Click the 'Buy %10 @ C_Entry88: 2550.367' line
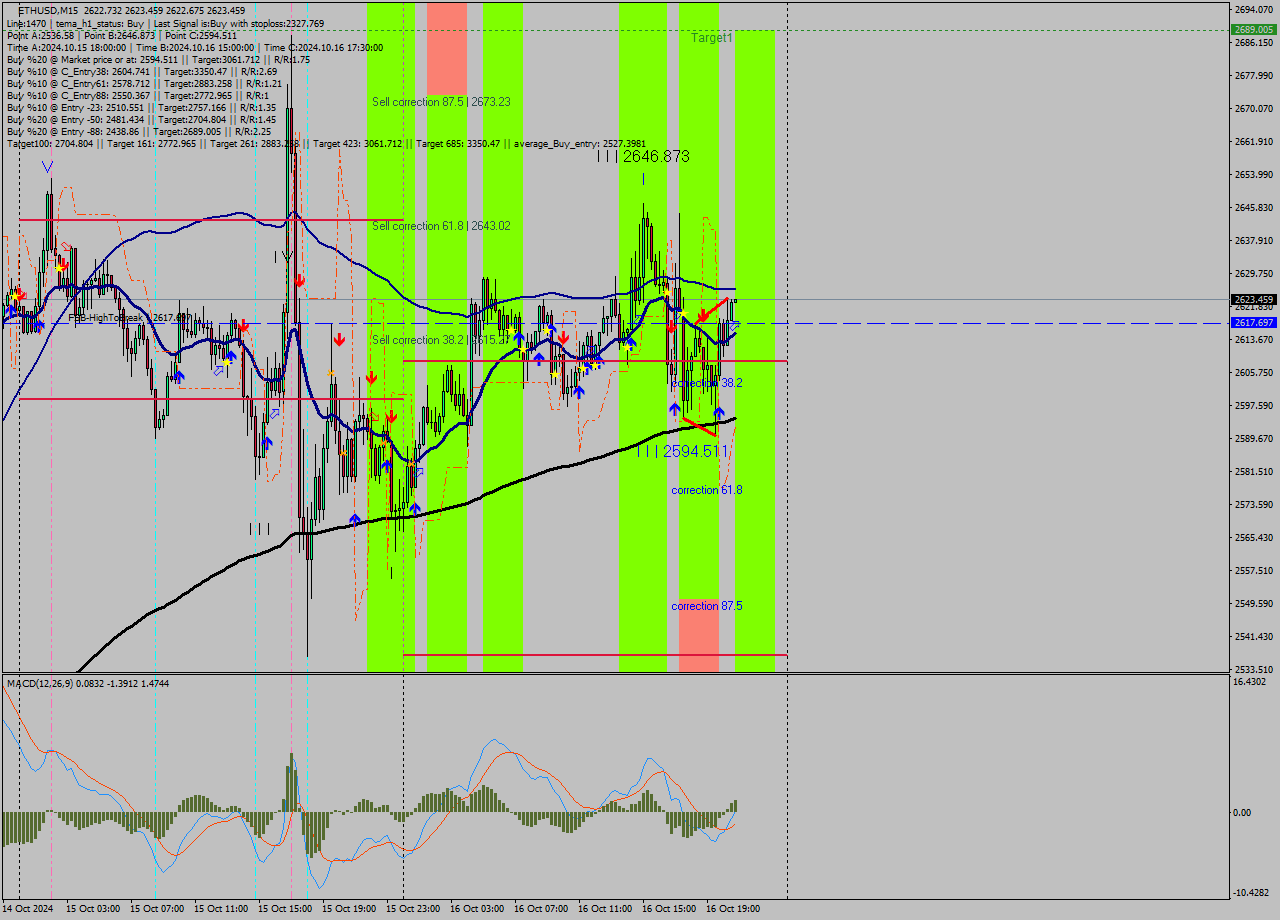 click(x=137, y=95)
